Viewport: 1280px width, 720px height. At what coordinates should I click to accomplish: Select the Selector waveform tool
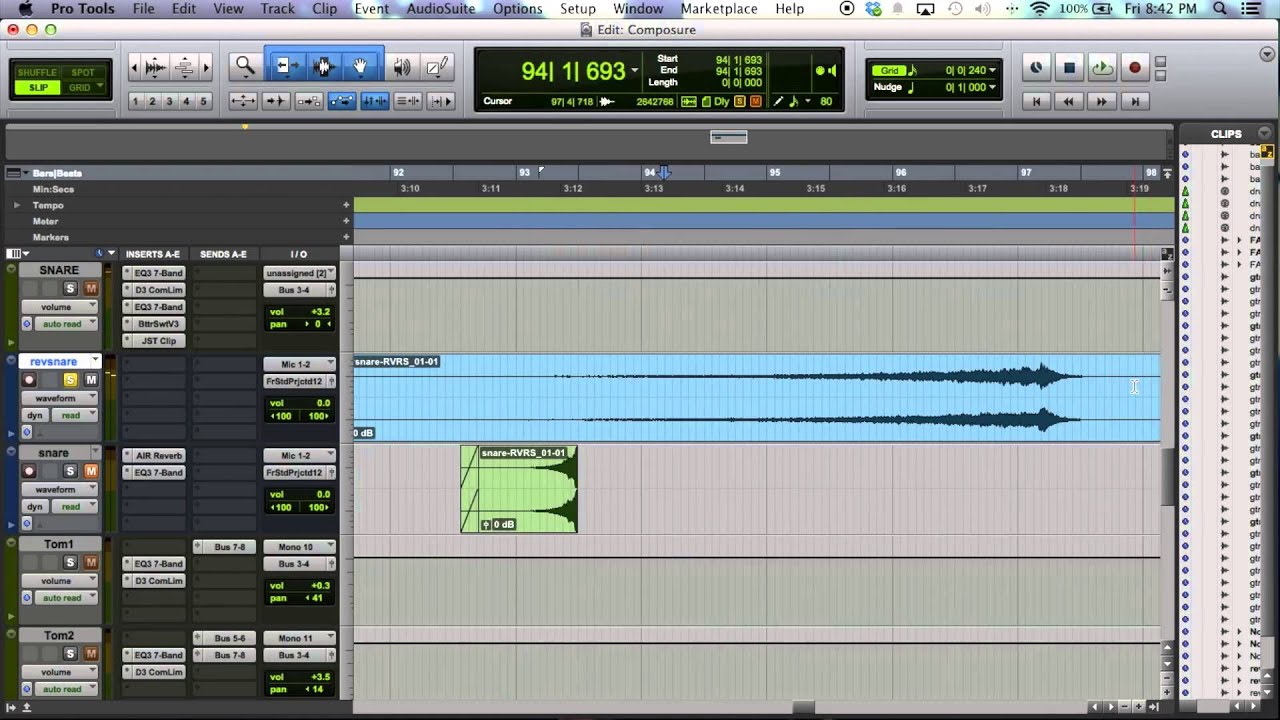click(x=322, y=67)
